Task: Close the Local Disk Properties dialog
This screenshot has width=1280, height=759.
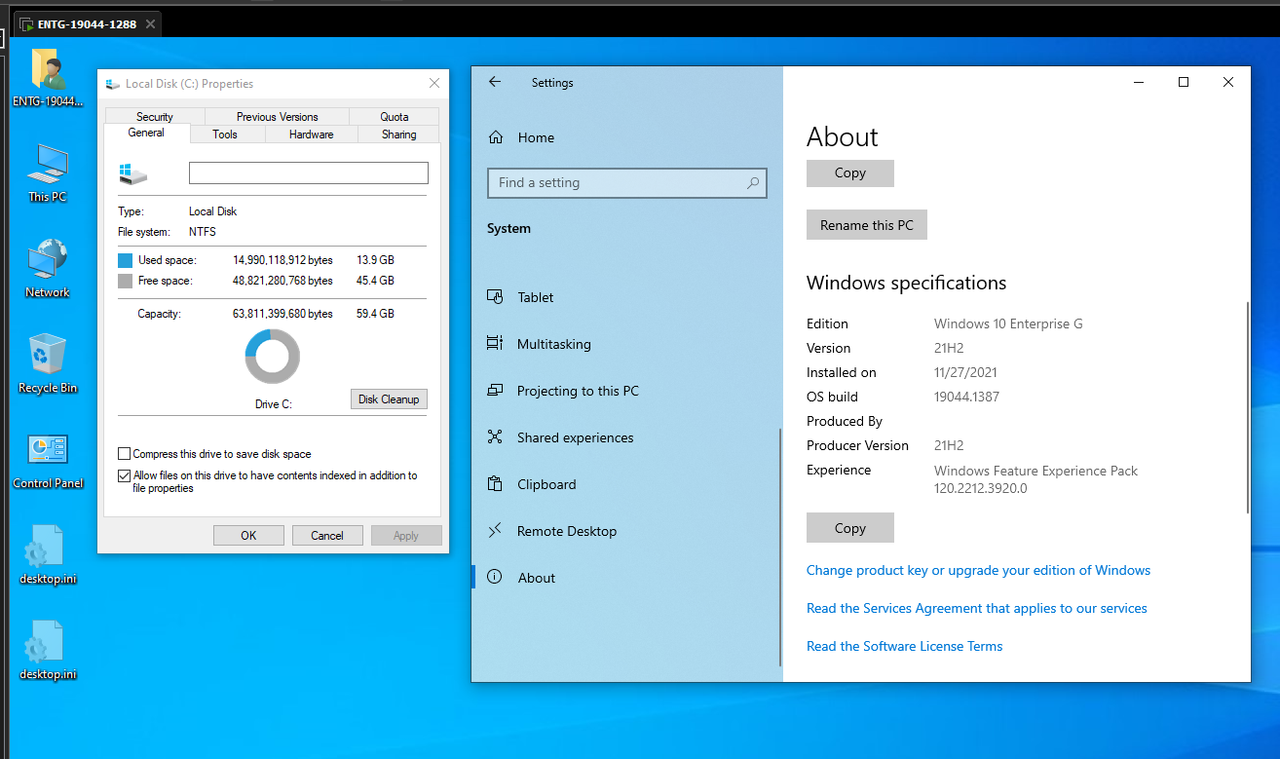Action: pyautogui.click(x=434, y=83)
